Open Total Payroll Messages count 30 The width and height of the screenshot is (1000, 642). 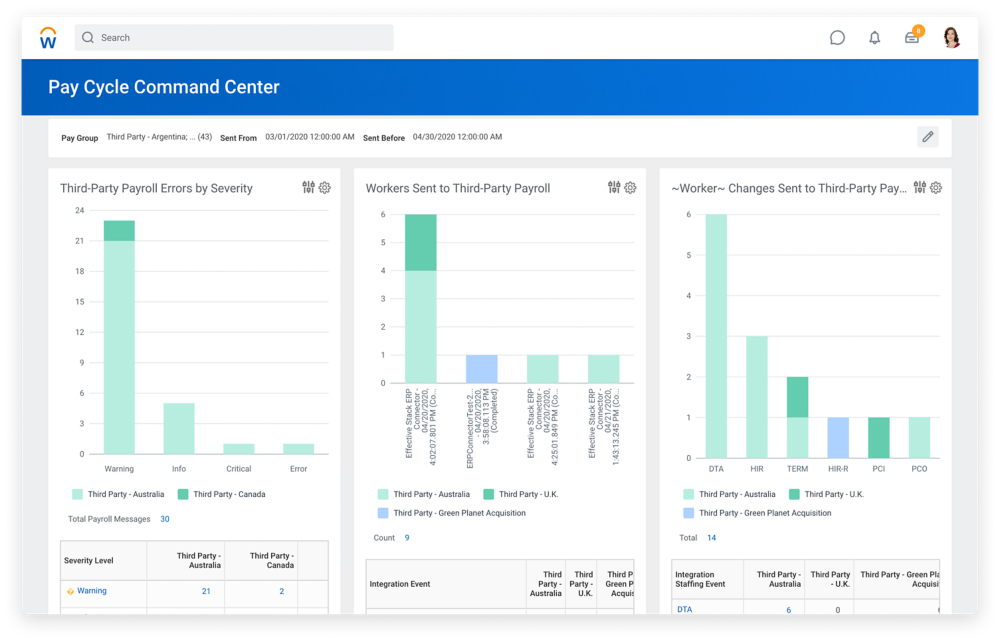click(165, 519)
